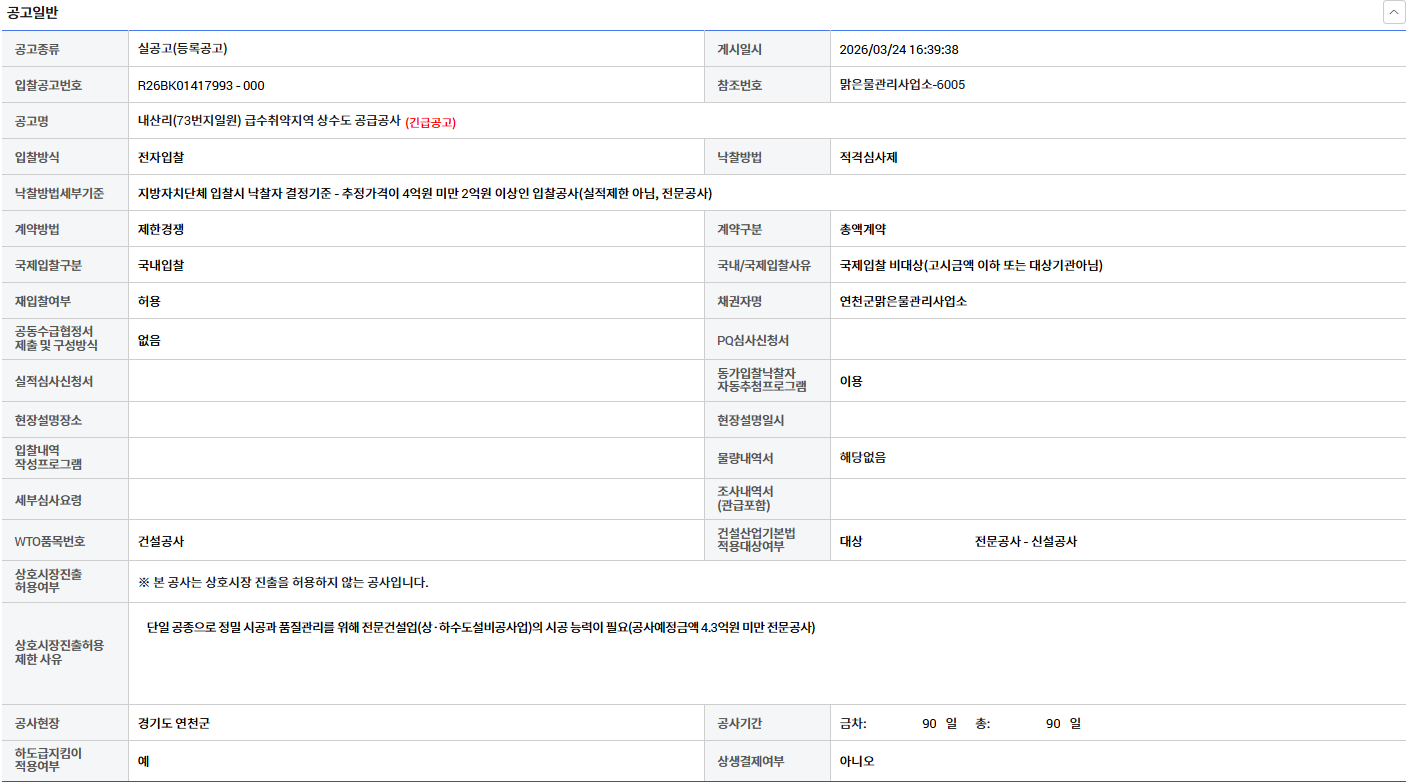The width and height of the screenshot is (1407, 783).
Task: Collapse the 공고일반 section with chevron
Action: coord(1393,13)
